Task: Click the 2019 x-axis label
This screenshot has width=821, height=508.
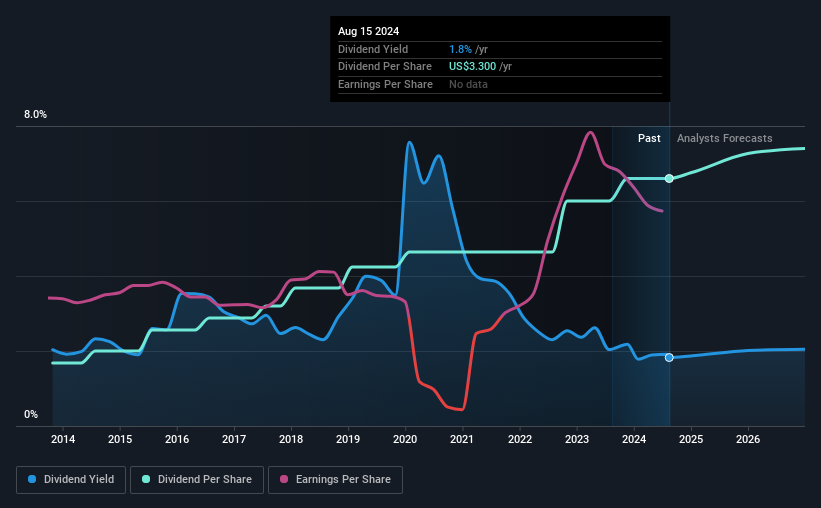Action: point(348,439)
